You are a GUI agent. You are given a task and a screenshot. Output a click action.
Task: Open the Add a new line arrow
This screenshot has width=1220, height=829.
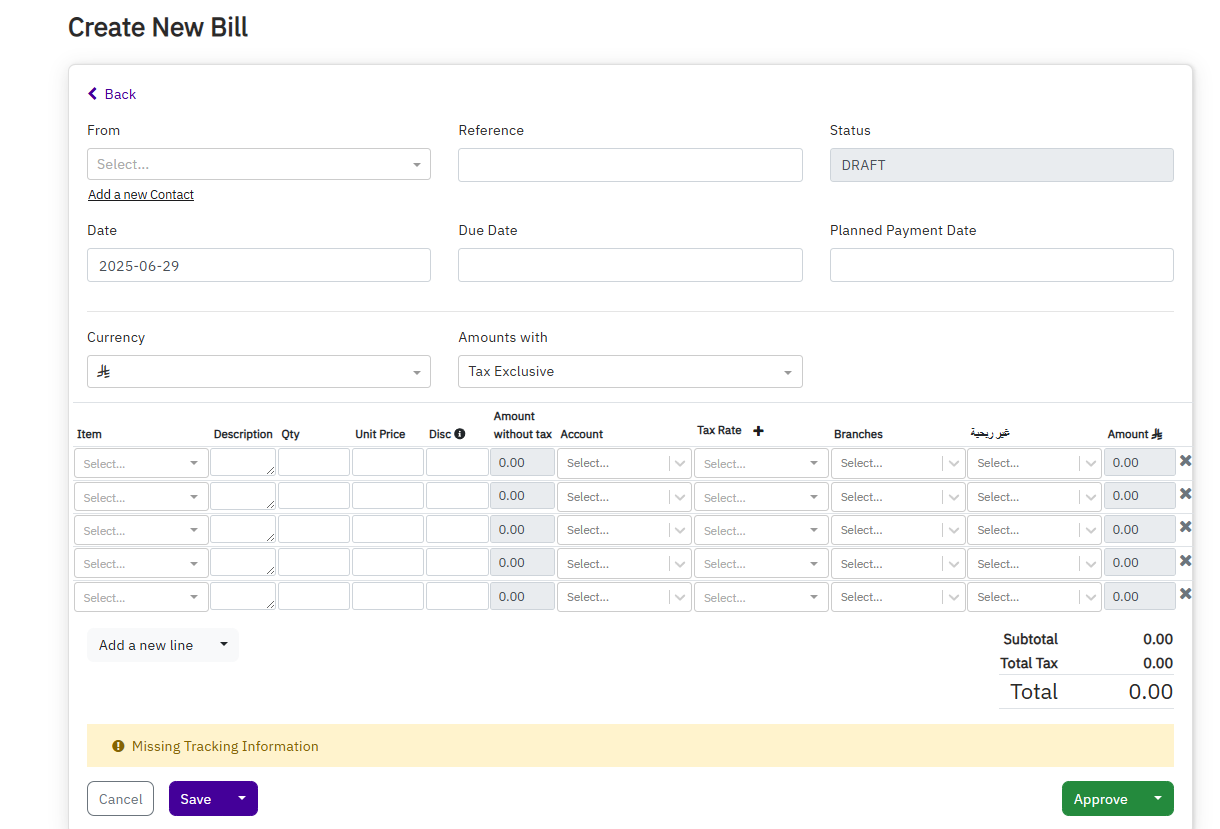point(224,645)
